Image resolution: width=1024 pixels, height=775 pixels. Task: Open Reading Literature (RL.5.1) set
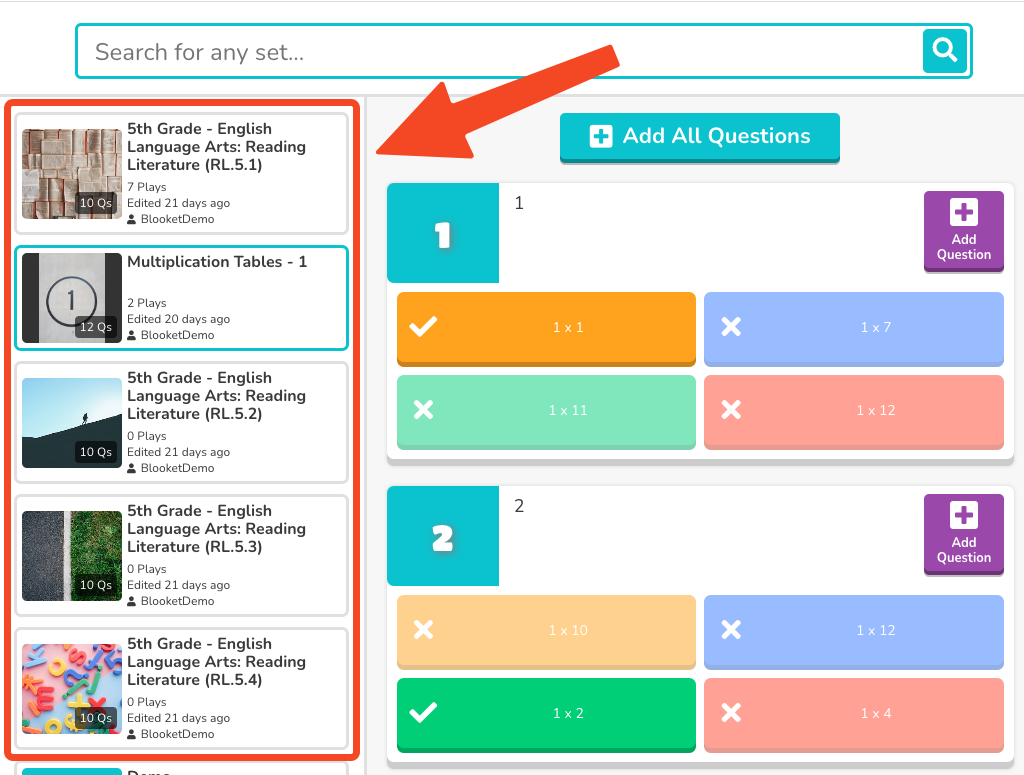pyautogui.click(x=182, y=174)
